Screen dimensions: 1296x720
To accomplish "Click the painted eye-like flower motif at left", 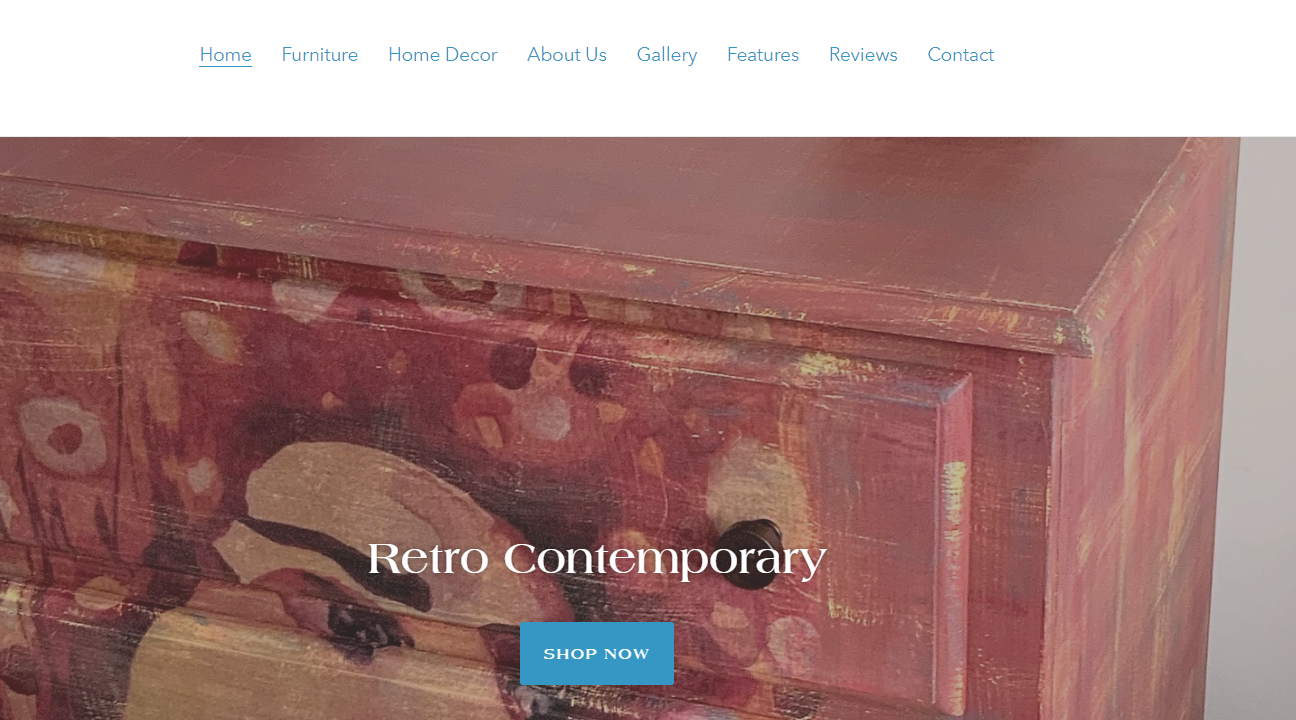I will point(62,436).
